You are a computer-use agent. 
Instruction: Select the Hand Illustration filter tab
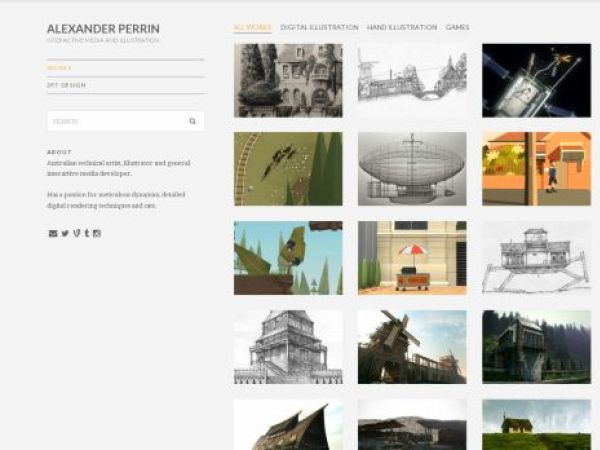pos(402,27)
